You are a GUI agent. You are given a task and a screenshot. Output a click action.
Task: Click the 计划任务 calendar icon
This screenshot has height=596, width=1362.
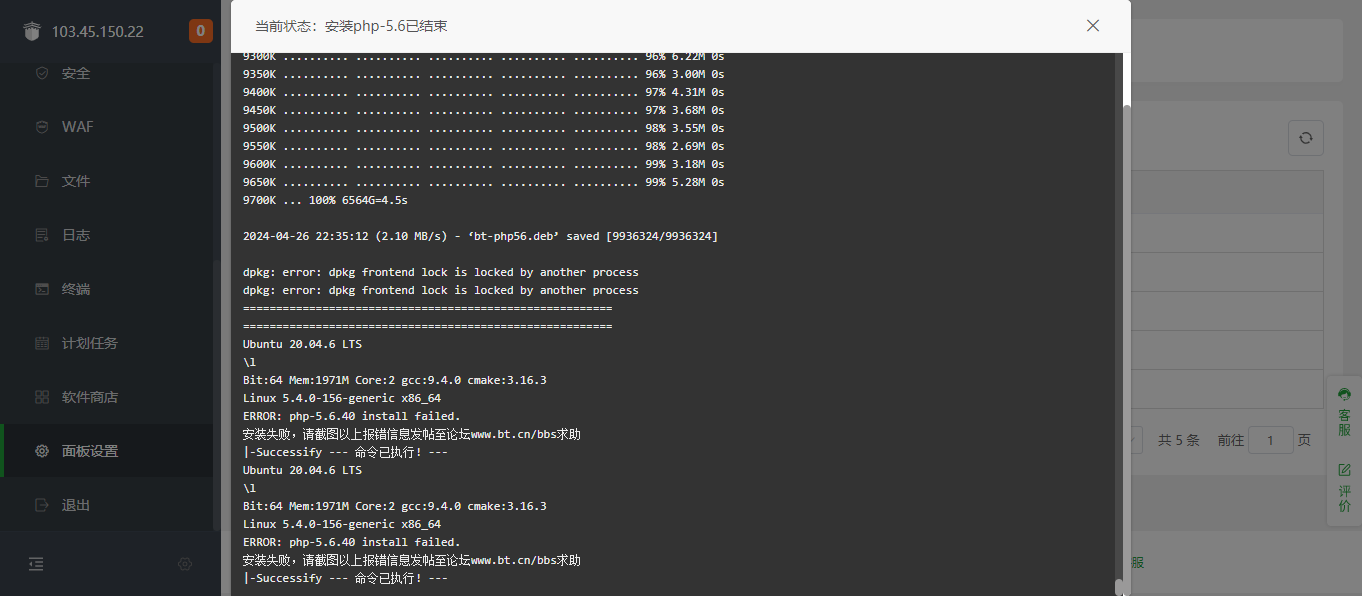point(42,343)
